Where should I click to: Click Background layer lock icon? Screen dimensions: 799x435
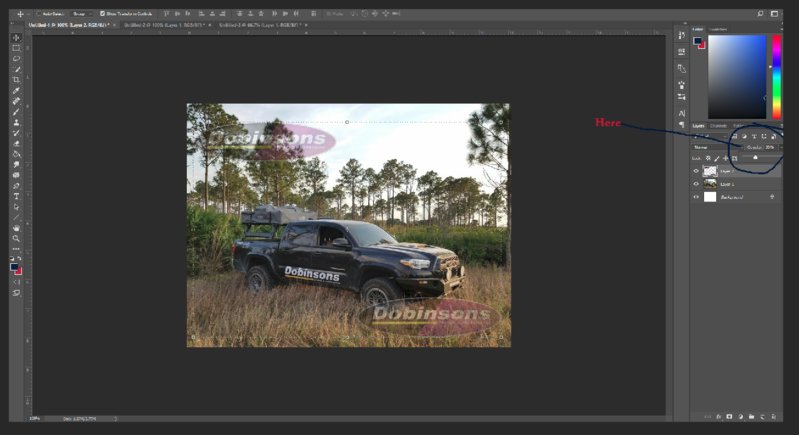(773, 197)
